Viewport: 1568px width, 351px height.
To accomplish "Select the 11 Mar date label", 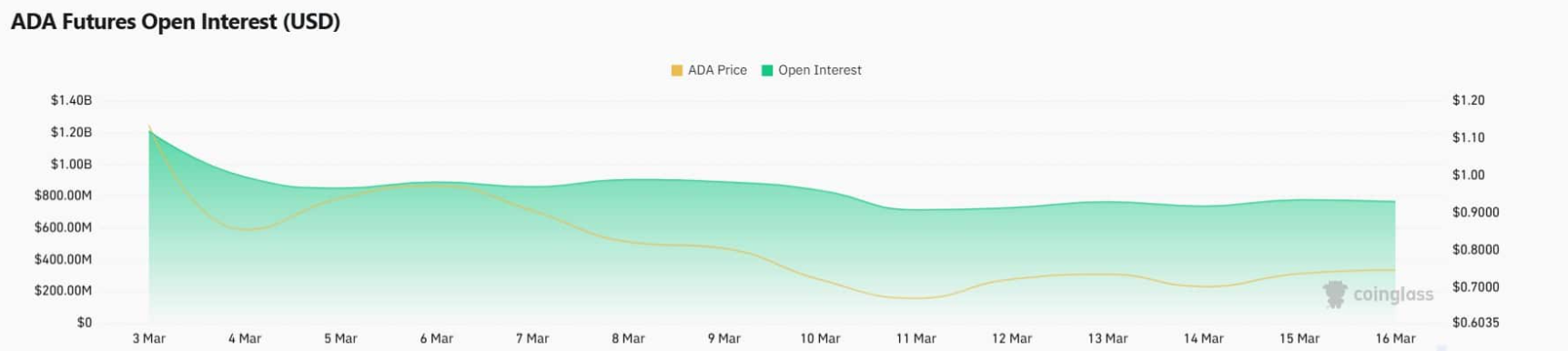I will tap(916, 338).
